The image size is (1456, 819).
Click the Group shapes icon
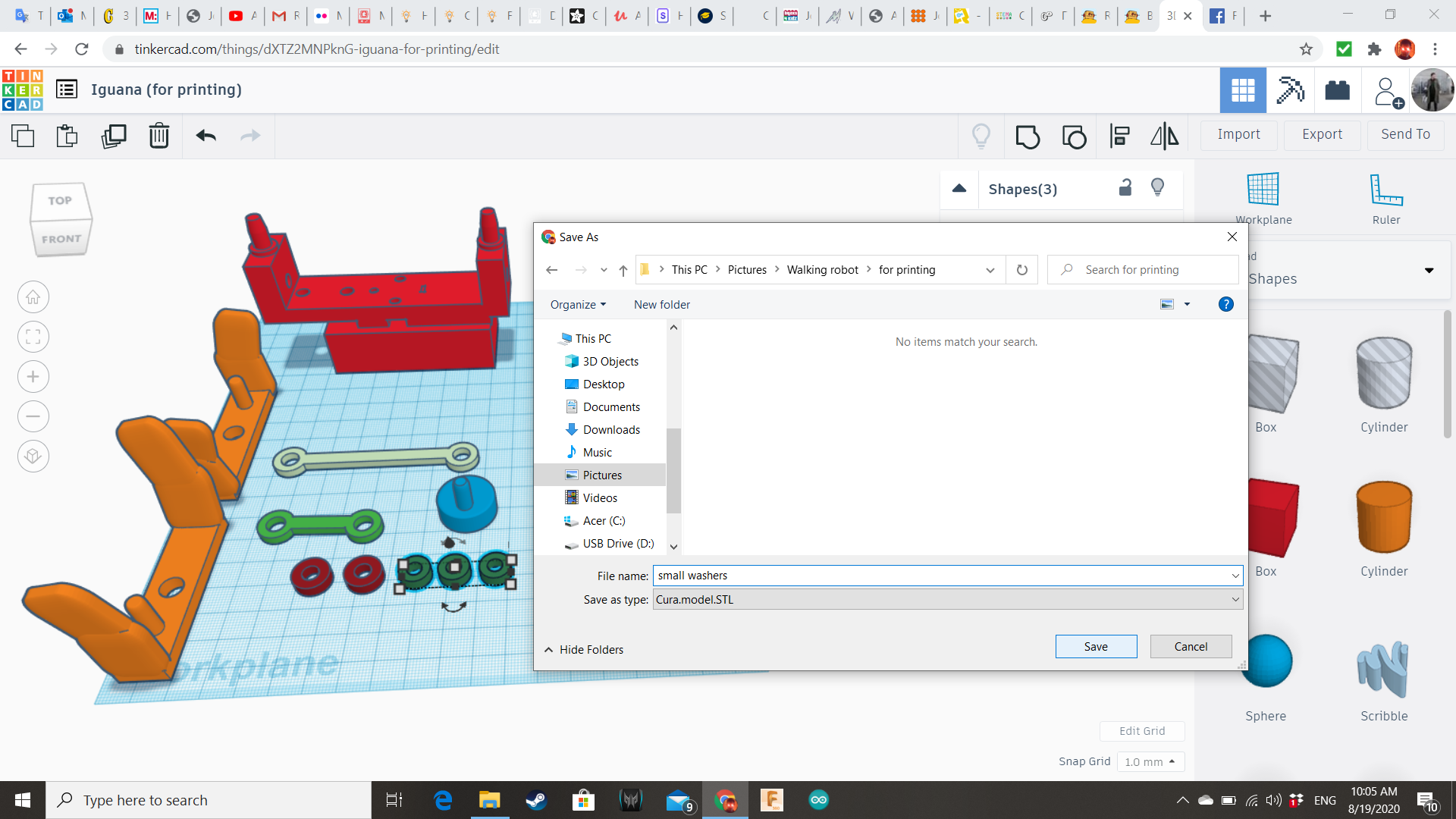(x=1027, y=136)
